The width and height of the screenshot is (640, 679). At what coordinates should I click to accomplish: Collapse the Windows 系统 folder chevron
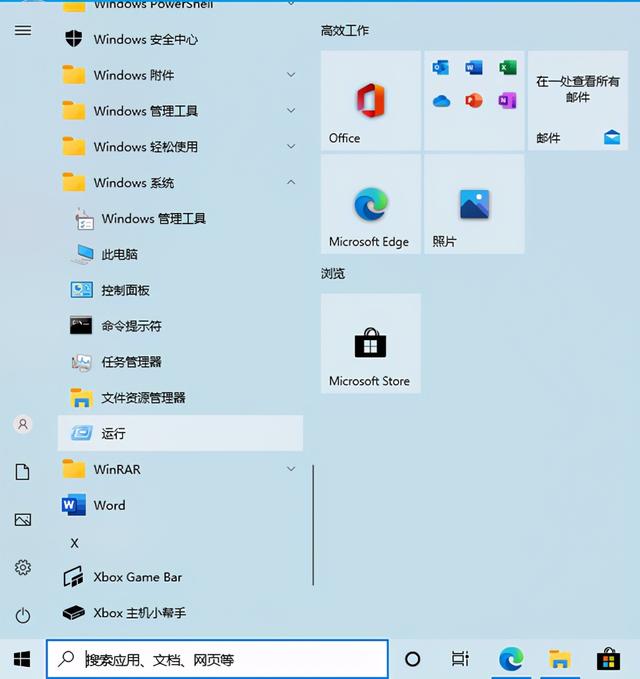tap(291, 182)
